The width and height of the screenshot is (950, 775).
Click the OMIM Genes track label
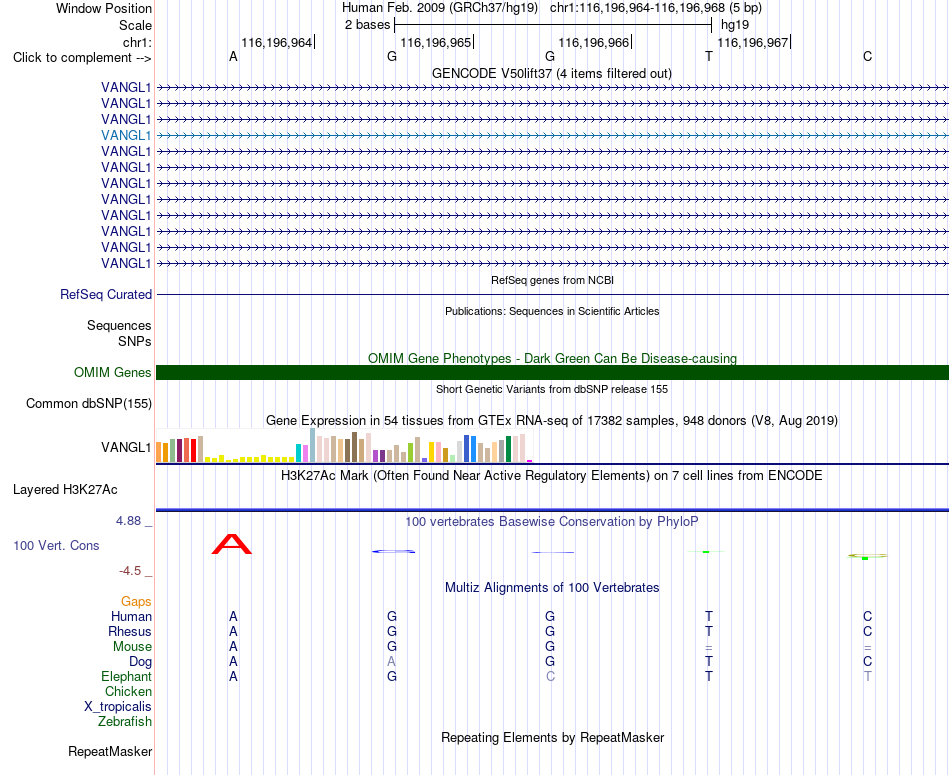[x=112, y=372]
